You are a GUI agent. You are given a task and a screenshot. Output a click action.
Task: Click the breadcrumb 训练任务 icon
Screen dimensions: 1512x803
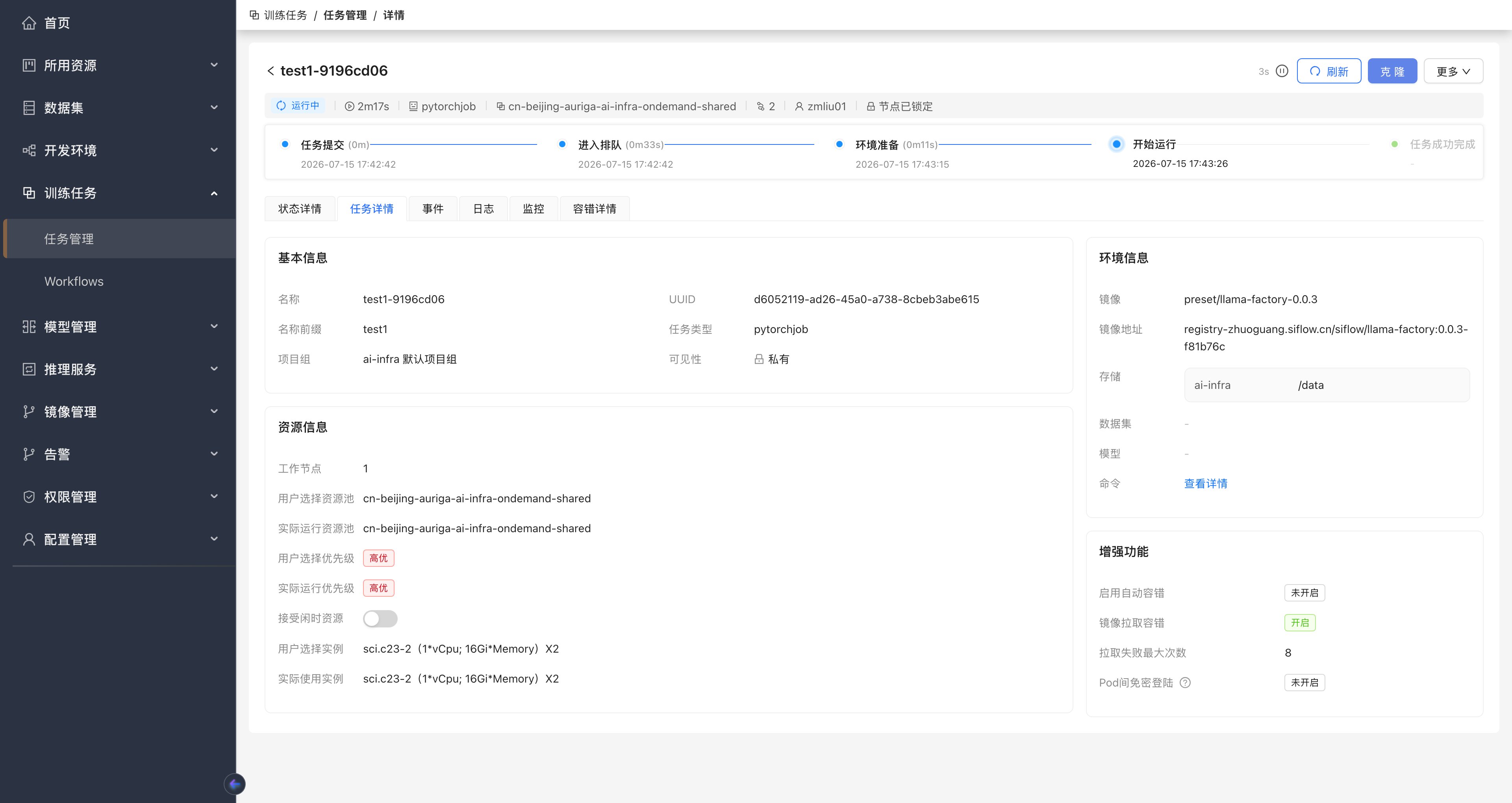pyautogui.click(x=254, y=15)
